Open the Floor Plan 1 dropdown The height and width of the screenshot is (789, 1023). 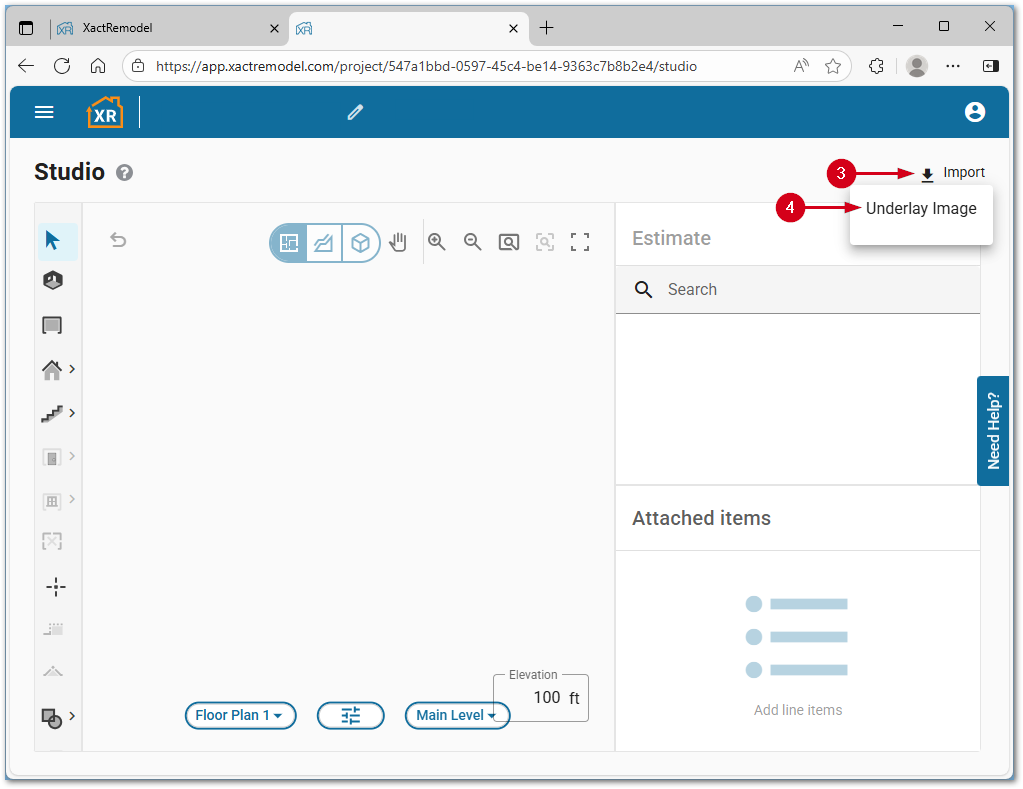click(240, 715)
